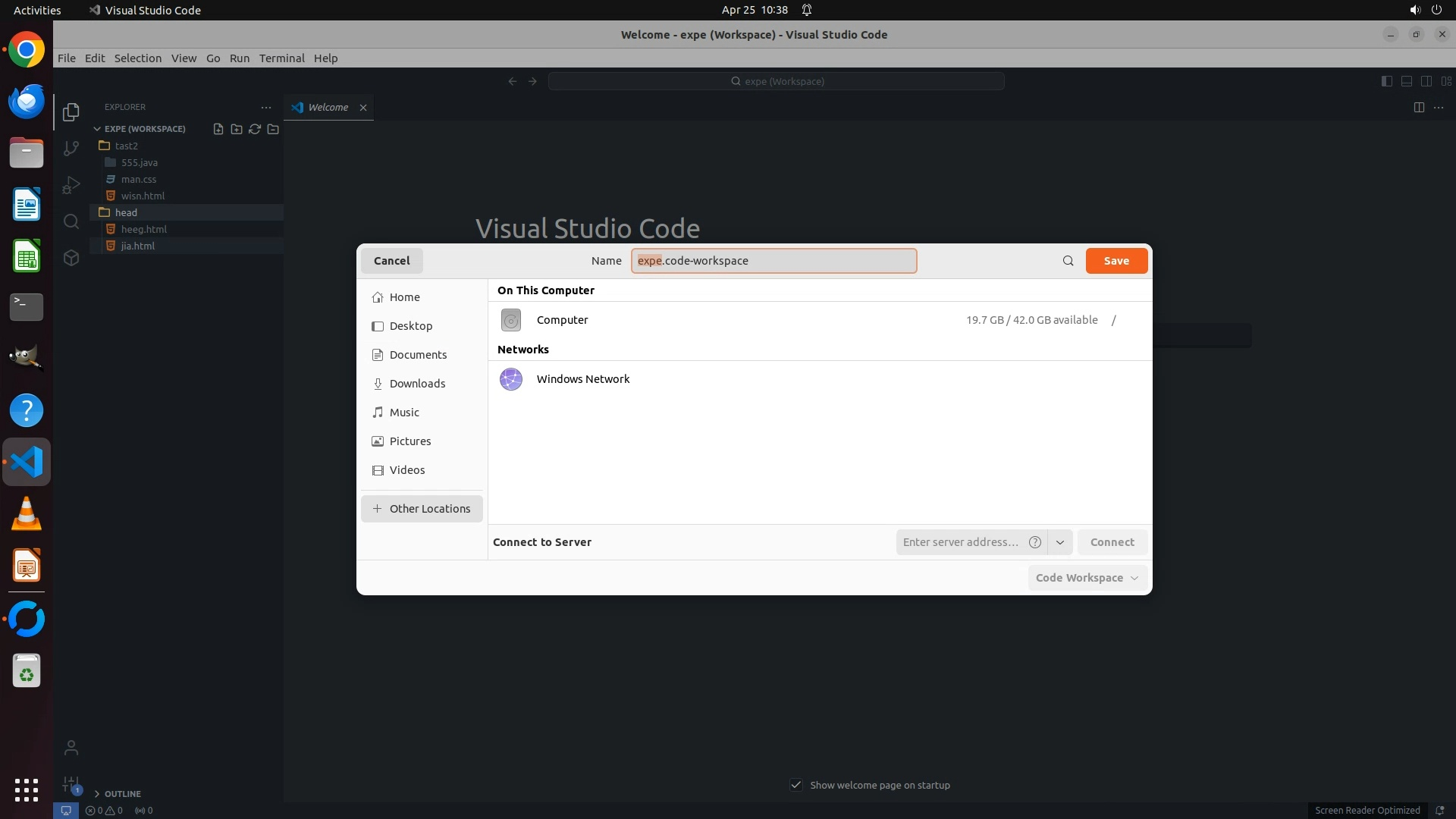The height and width of the screenshot is (819, 1456).
Task: Open the Extensions view icon
Action: 71,258
